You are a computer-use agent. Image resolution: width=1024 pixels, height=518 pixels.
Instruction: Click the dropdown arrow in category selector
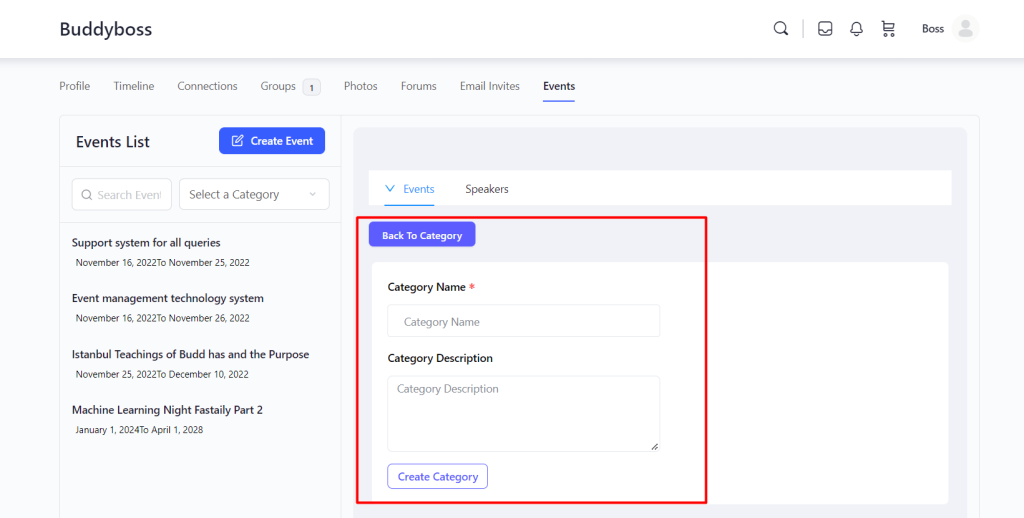[x=312, y=195]
